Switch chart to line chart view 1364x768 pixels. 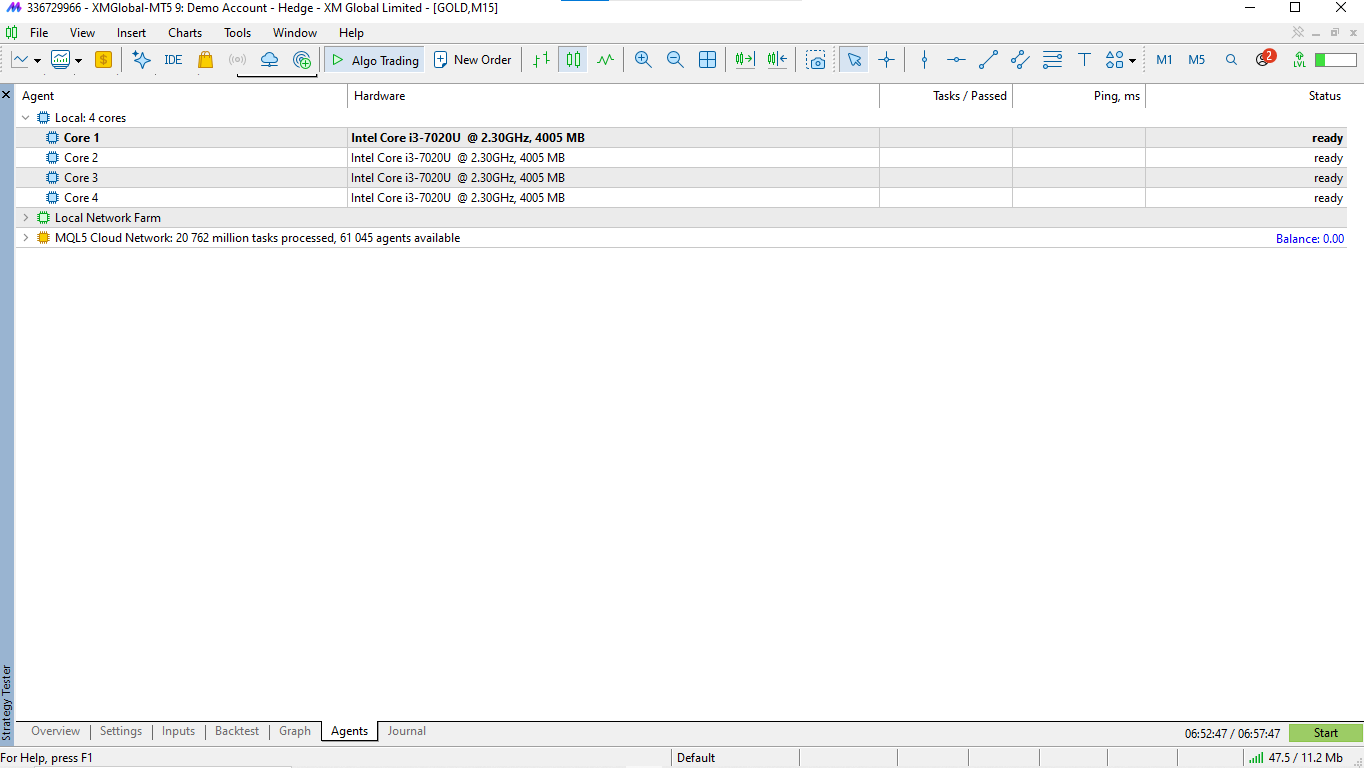click(605, 60)
